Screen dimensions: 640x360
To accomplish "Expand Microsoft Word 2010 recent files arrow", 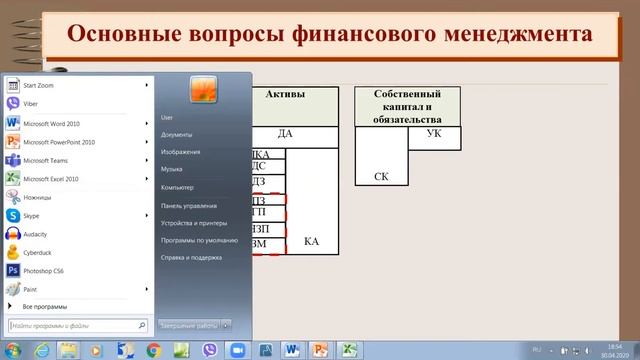I will (147, 123).
